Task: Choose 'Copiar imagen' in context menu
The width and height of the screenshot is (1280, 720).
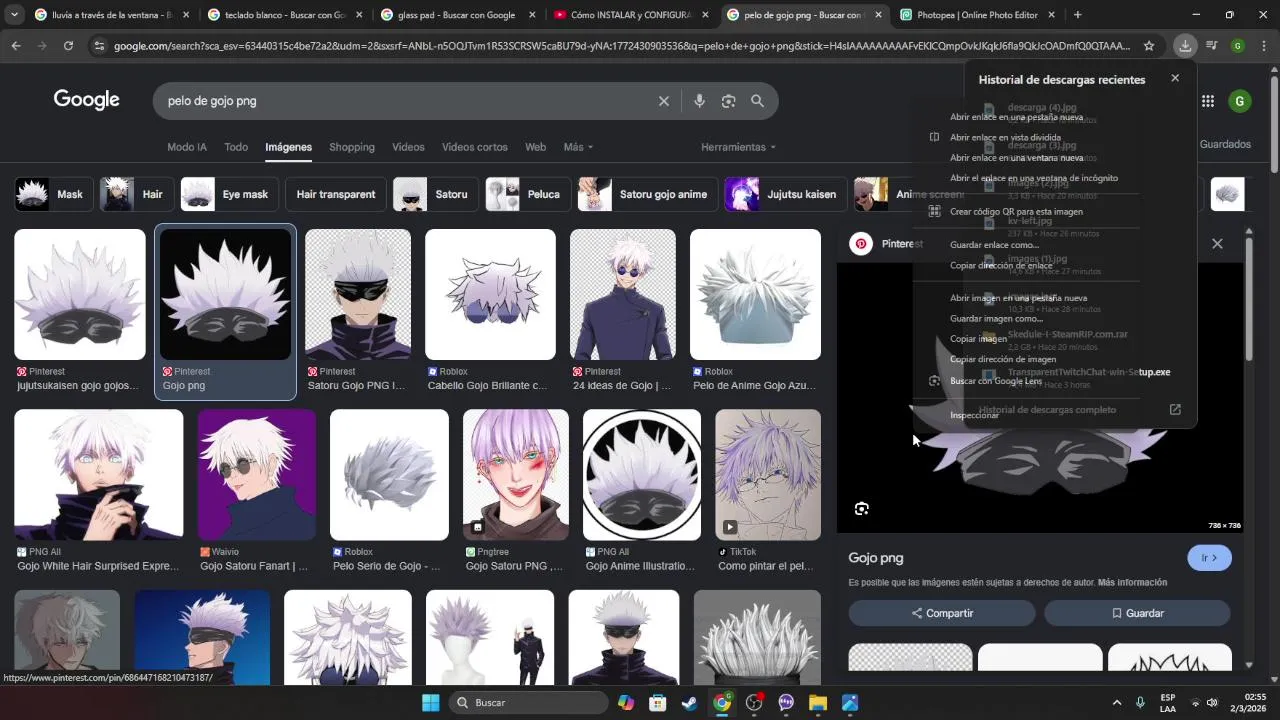Action: (978, 339)
